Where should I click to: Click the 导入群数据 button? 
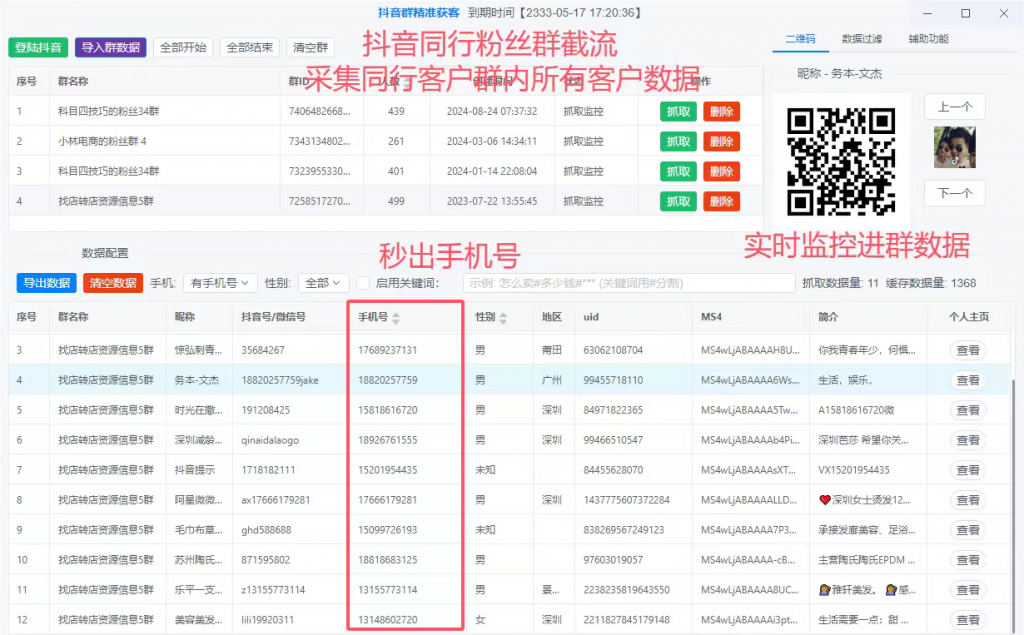[x=110, y=47]
